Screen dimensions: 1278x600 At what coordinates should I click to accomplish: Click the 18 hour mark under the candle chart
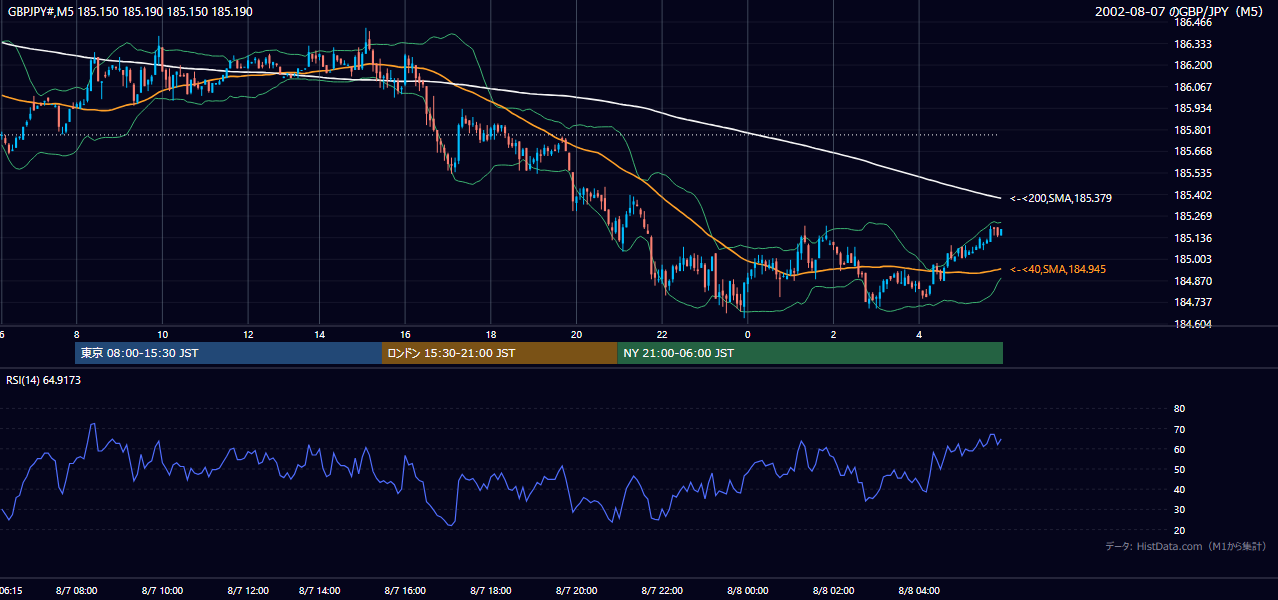coord(491,335)
